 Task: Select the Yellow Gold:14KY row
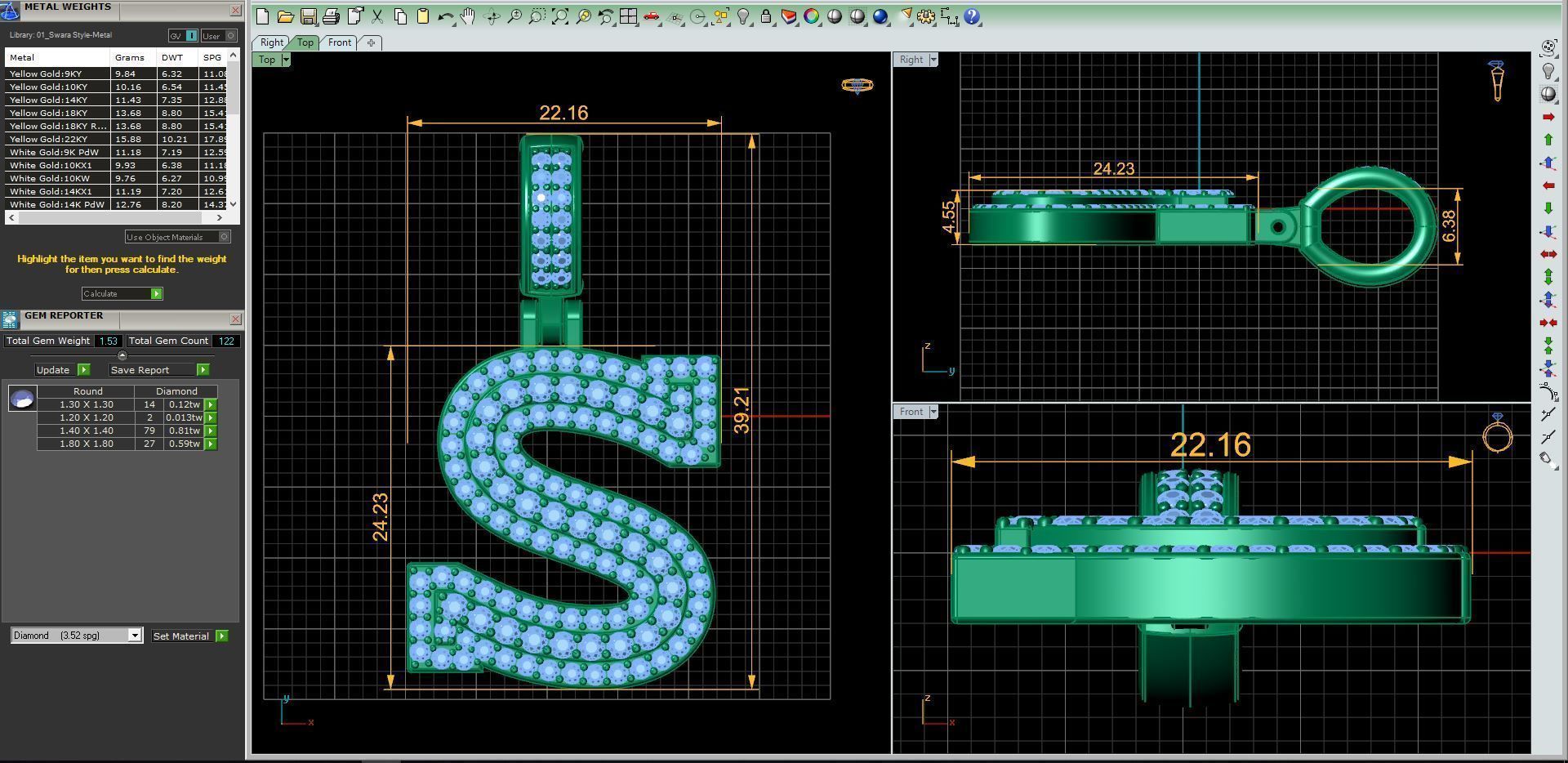(115, 100)
